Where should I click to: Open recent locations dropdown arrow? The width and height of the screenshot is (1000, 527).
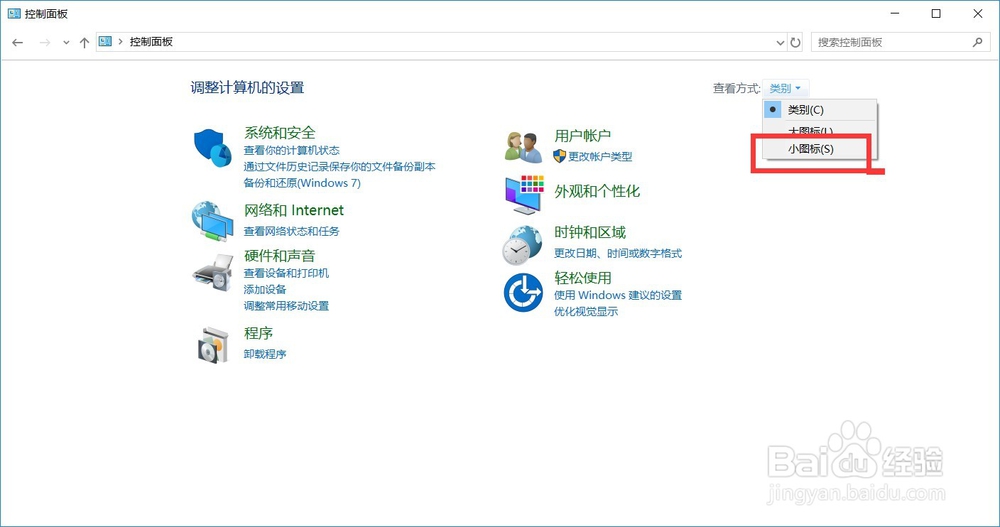pyautogui.click(x=66, y=43)
